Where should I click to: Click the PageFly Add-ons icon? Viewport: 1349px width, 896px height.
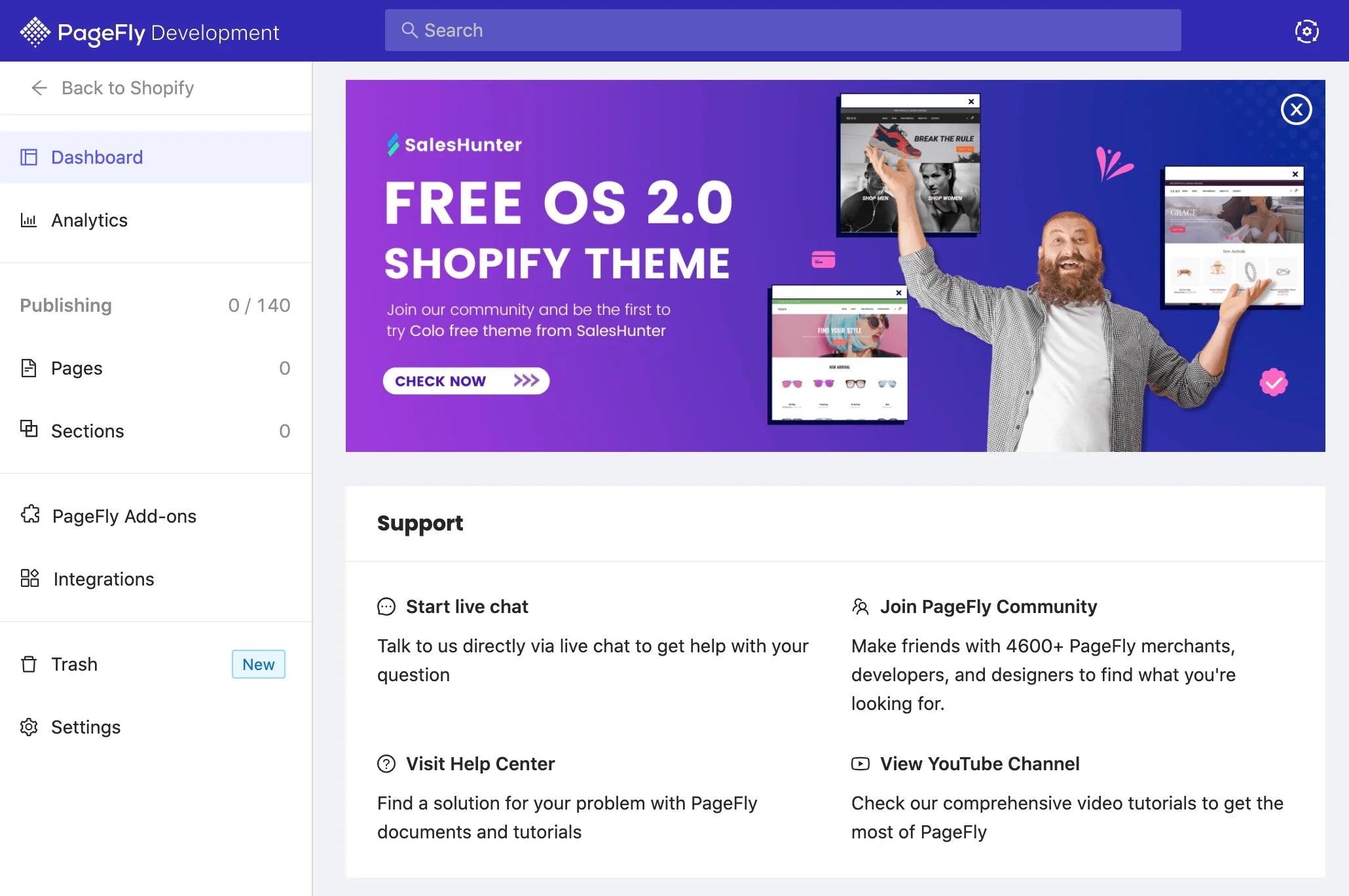(29, 515)
